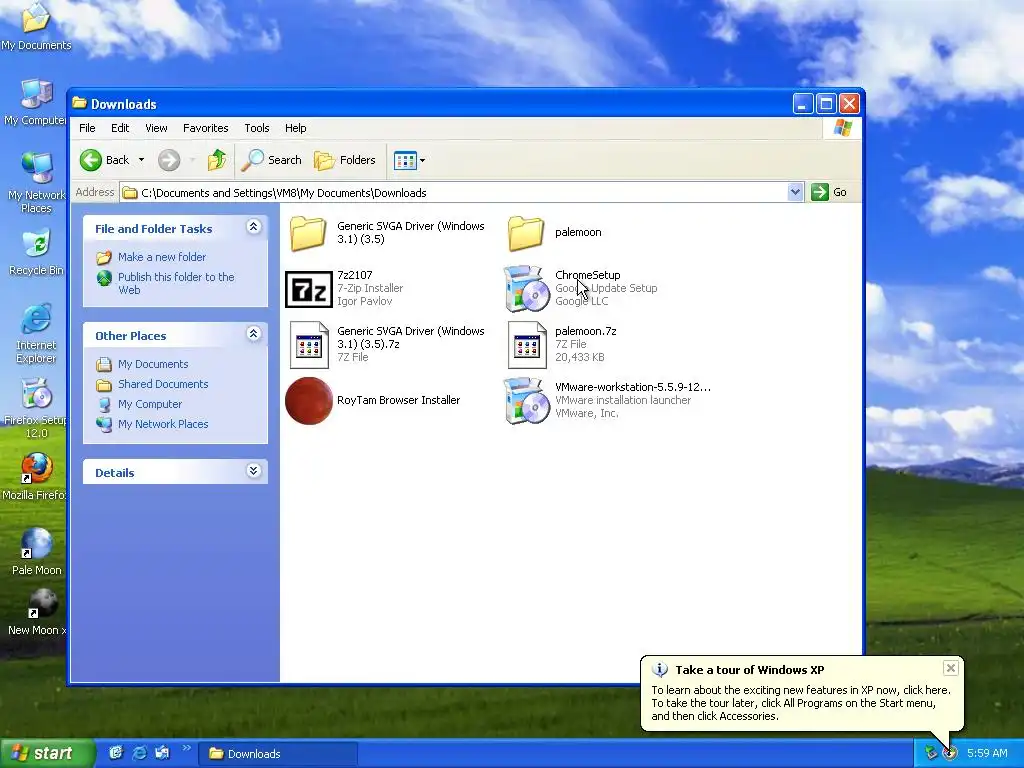
Task: Click the tour icon in system tray
Action: click(x=950, y=753)
